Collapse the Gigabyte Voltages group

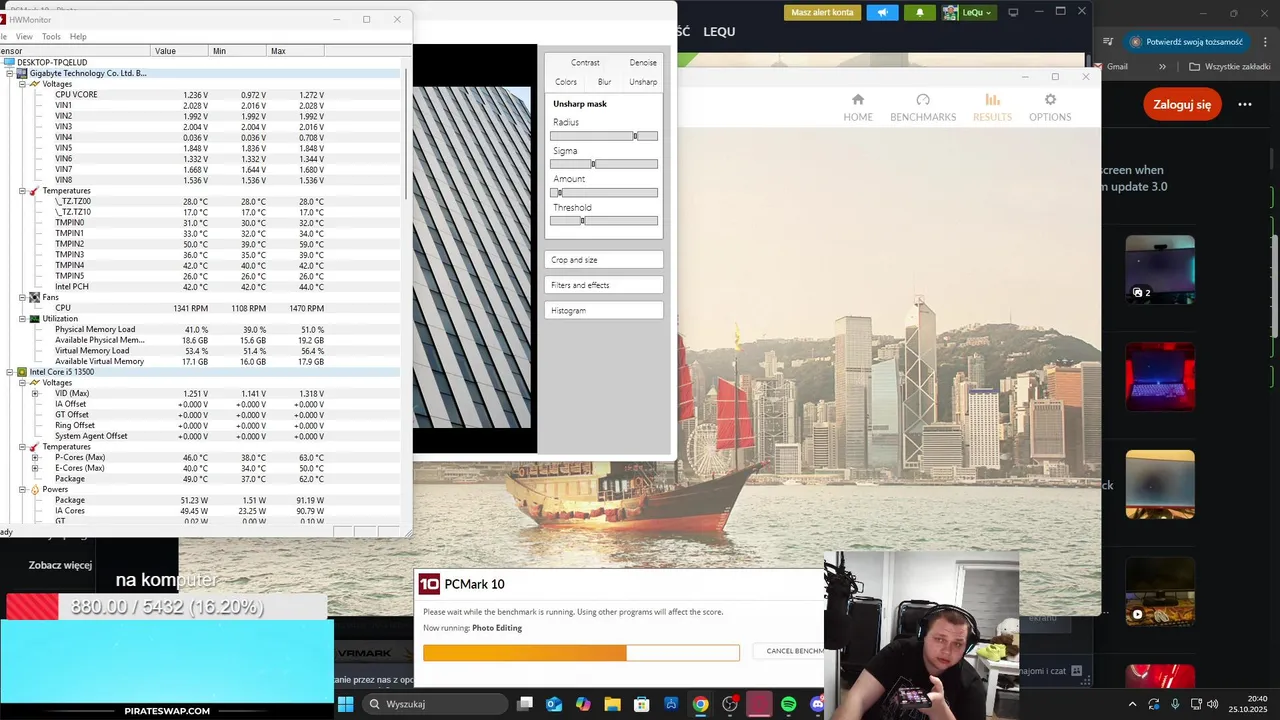pyautogui.click(x=22, y=84)
